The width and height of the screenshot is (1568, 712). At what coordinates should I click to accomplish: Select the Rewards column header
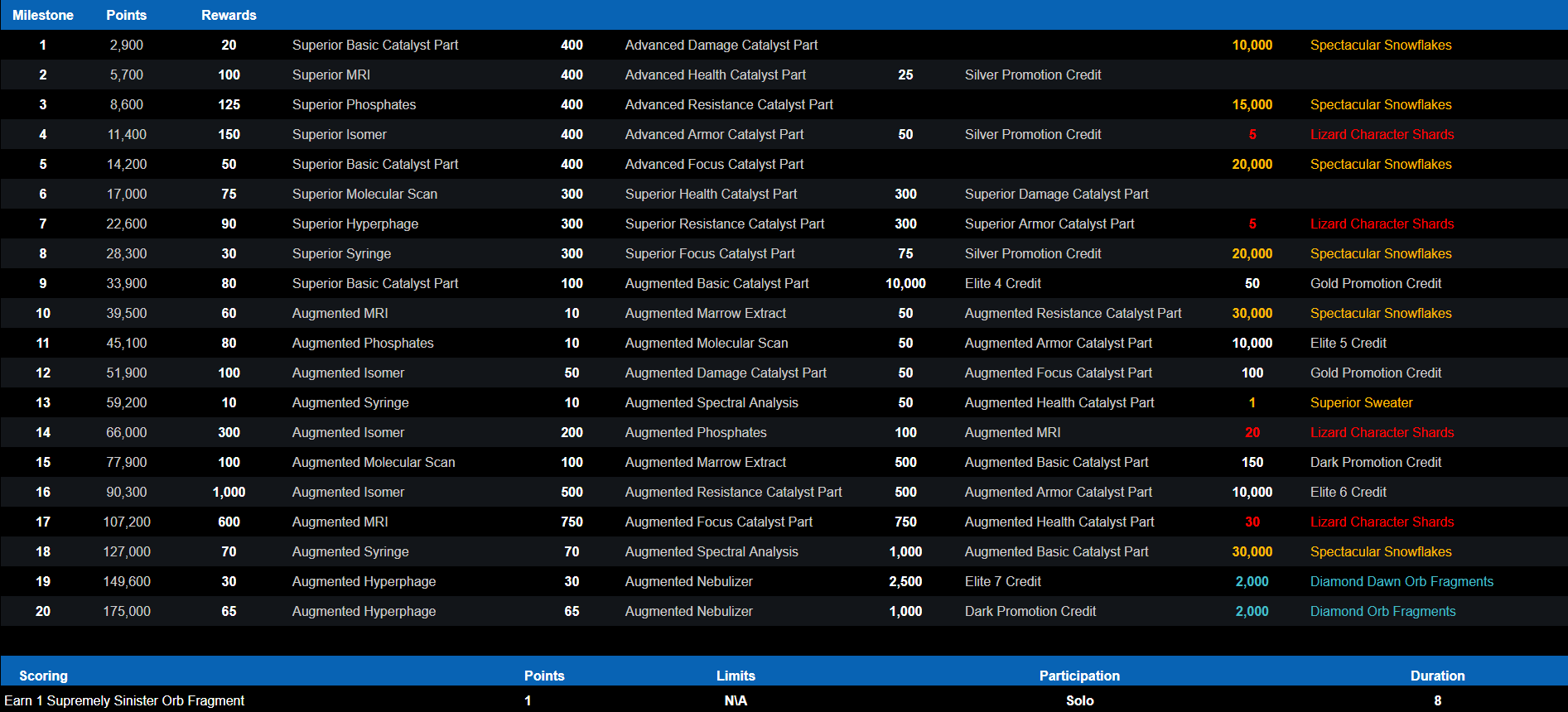pos(229,15)
